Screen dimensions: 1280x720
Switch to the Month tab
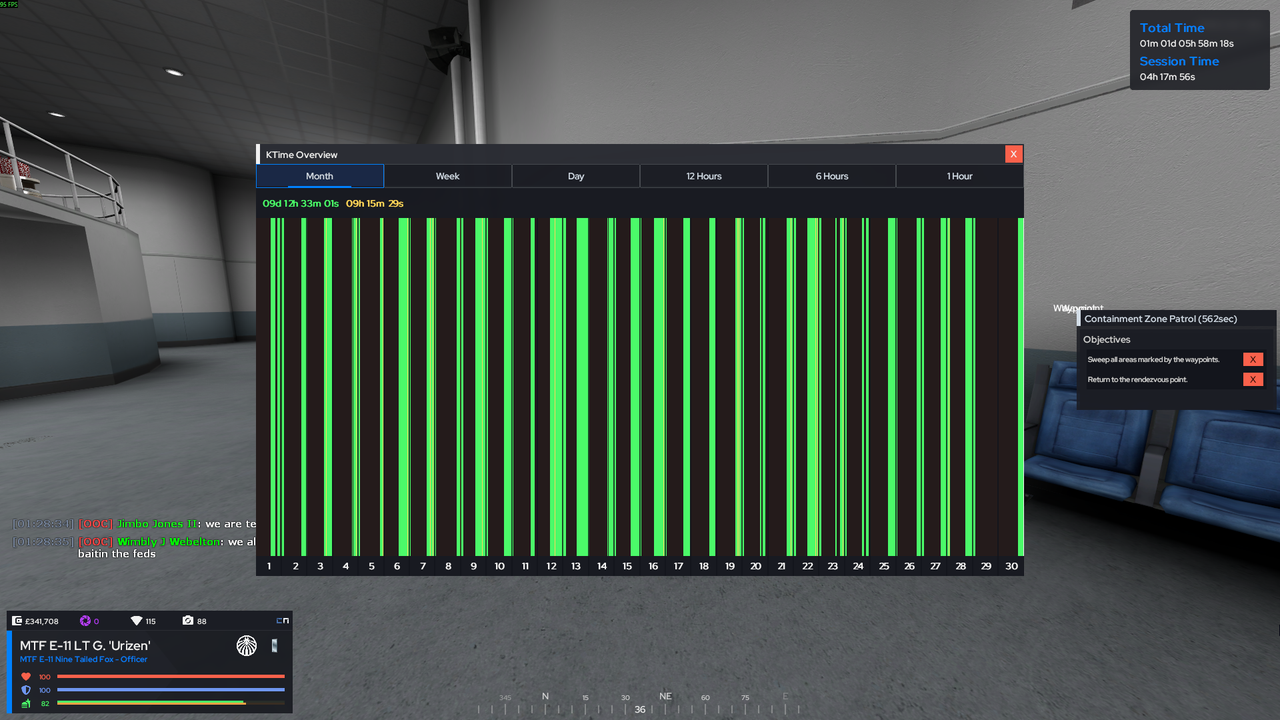coord(320,176)
